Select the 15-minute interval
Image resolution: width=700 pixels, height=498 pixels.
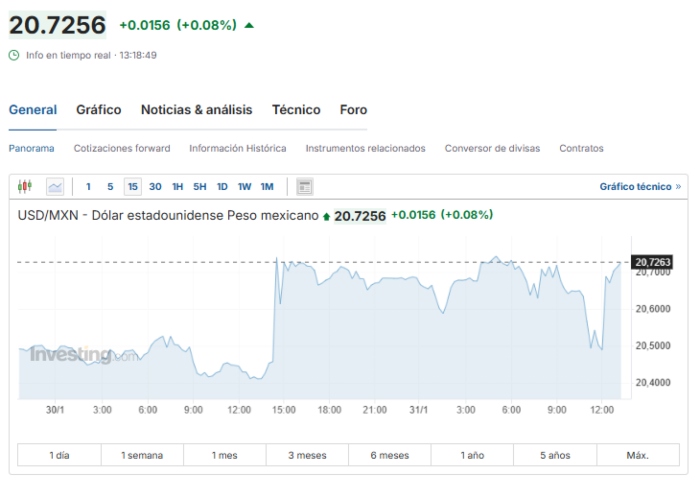tap(132, 186)
